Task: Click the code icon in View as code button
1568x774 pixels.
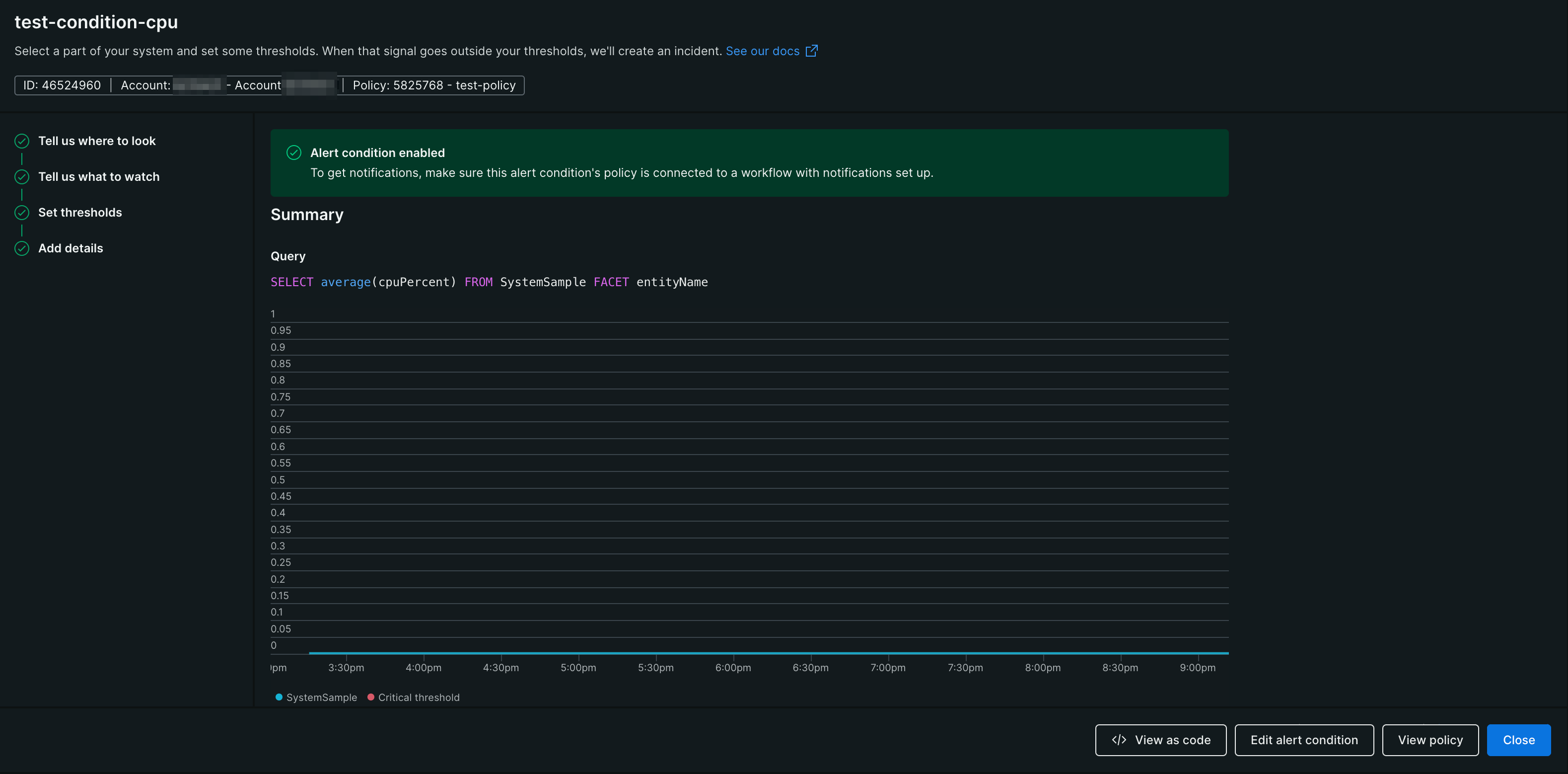Action: (x=1118, y=740)
